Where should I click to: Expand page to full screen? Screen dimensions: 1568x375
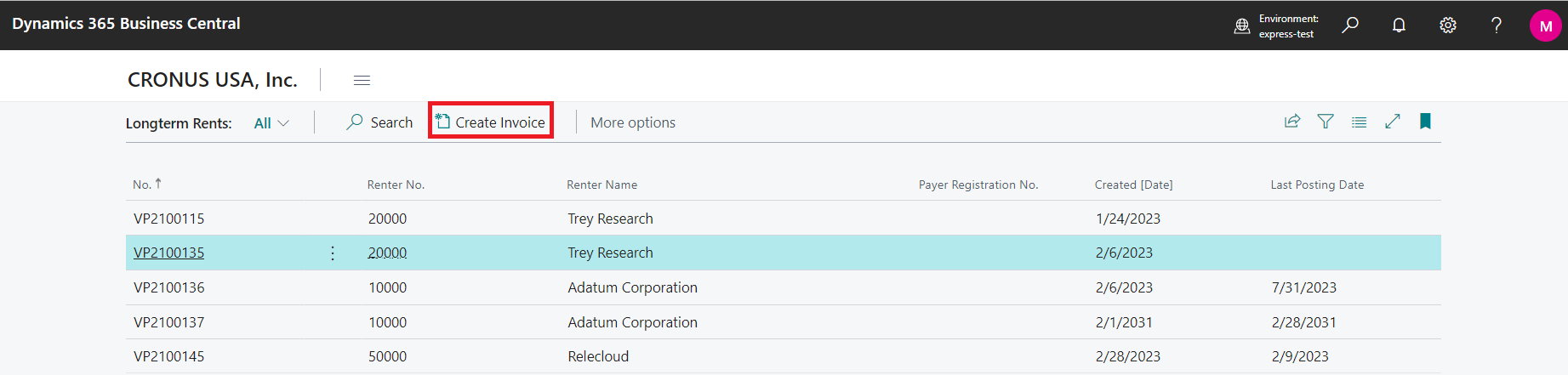click(x=1393, y=122)
